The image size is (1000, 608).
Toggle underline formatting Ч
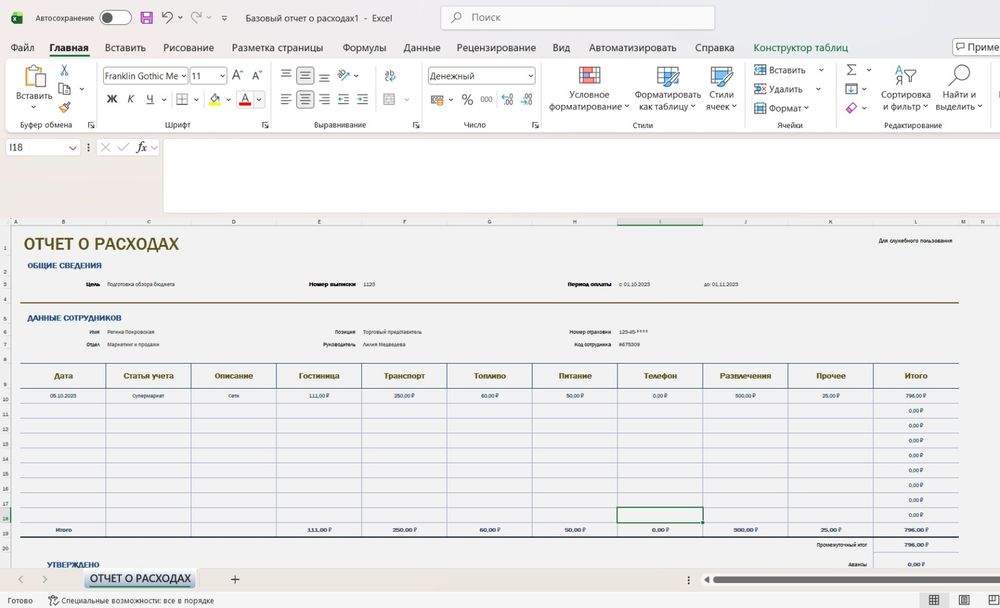point(150,99)
